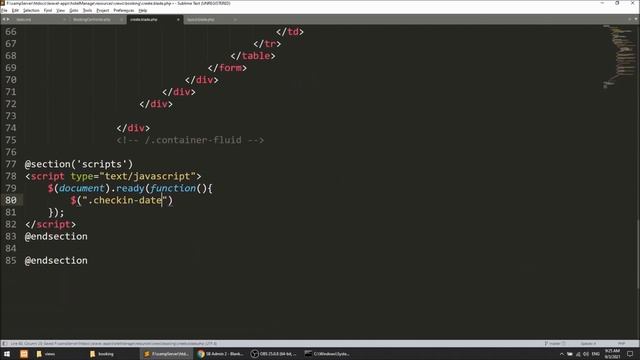Open the taskbar clock and date

pyautogui.click(x=612, y=354)
